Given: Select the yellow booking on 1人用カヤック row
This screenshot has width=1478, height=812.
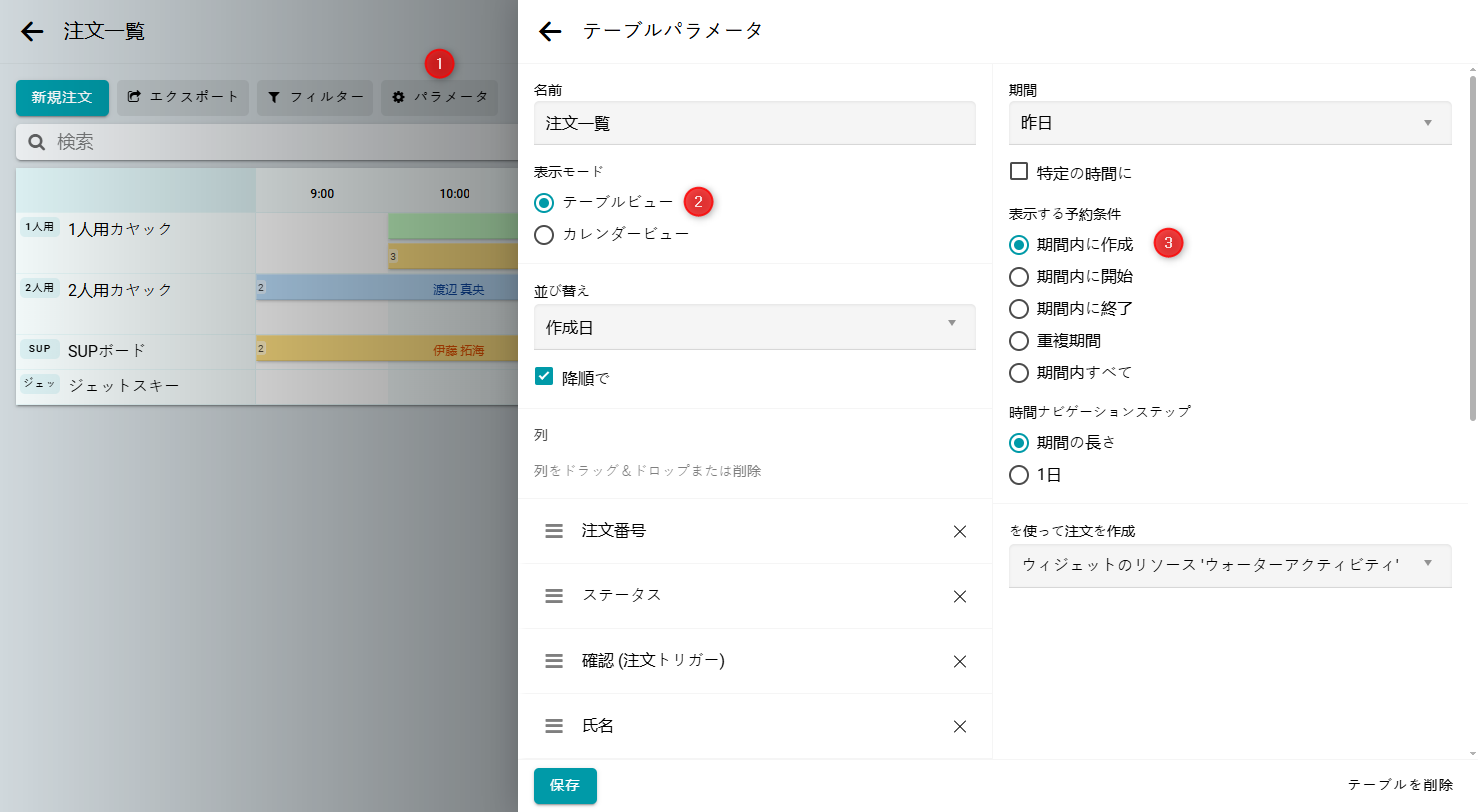Looking at the screenshot, I should pyautogui.click(x=453, y=257).
